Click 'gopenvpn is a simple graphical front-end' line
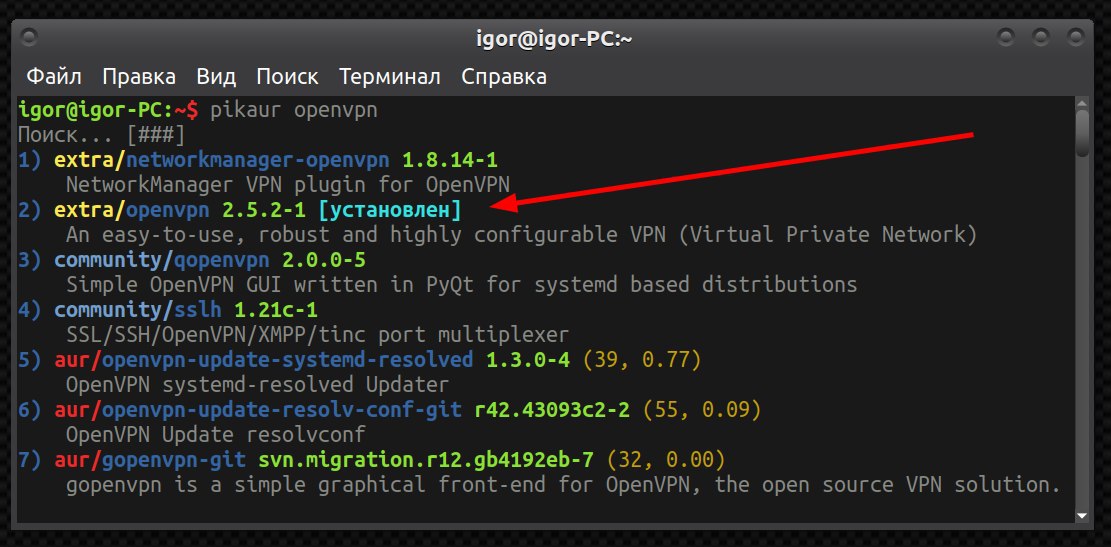Screen dimensions: 1111x547 coord(563,485)
